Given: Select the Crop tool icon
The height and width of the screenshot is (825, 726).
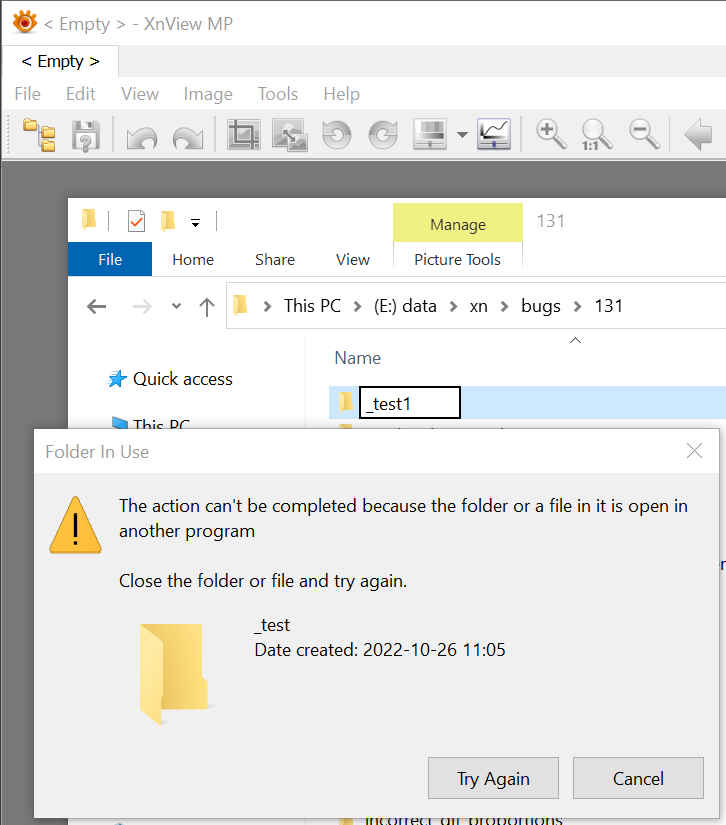Looking at the screenshot, I should click(x=243, y=134).
